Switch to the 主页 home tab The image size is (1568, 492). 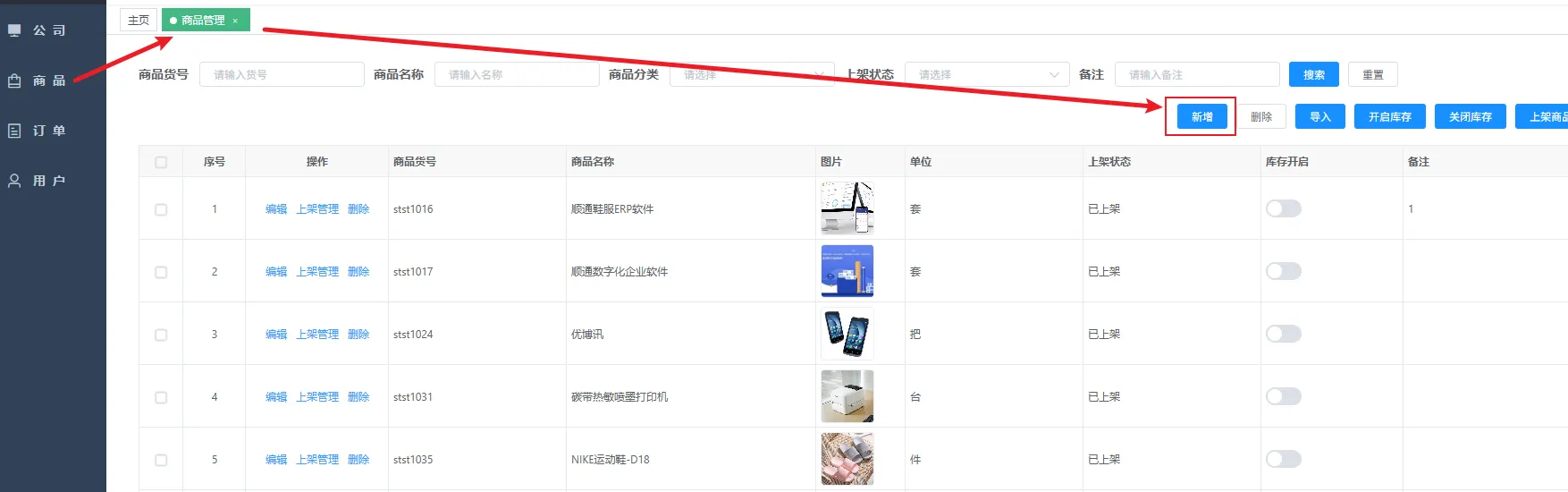(x=139, y=20)
